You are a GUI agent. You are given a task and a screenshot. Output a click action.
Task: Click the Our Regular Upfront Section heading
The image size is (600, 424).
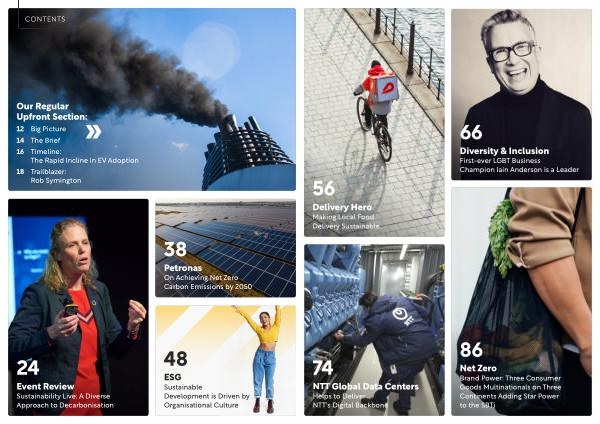[x=52, y=111]
